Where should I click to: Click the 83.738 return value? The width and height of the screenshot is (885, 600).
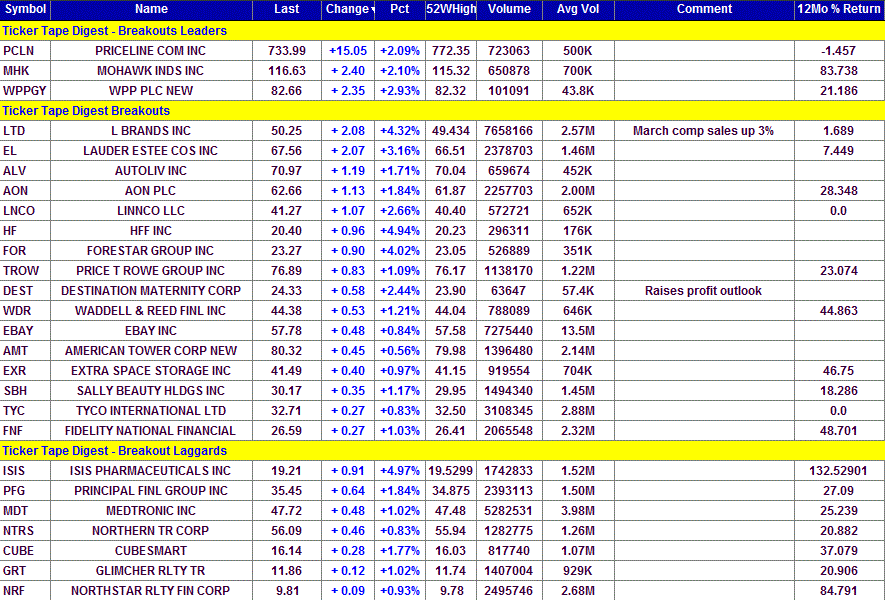point(839,71)
